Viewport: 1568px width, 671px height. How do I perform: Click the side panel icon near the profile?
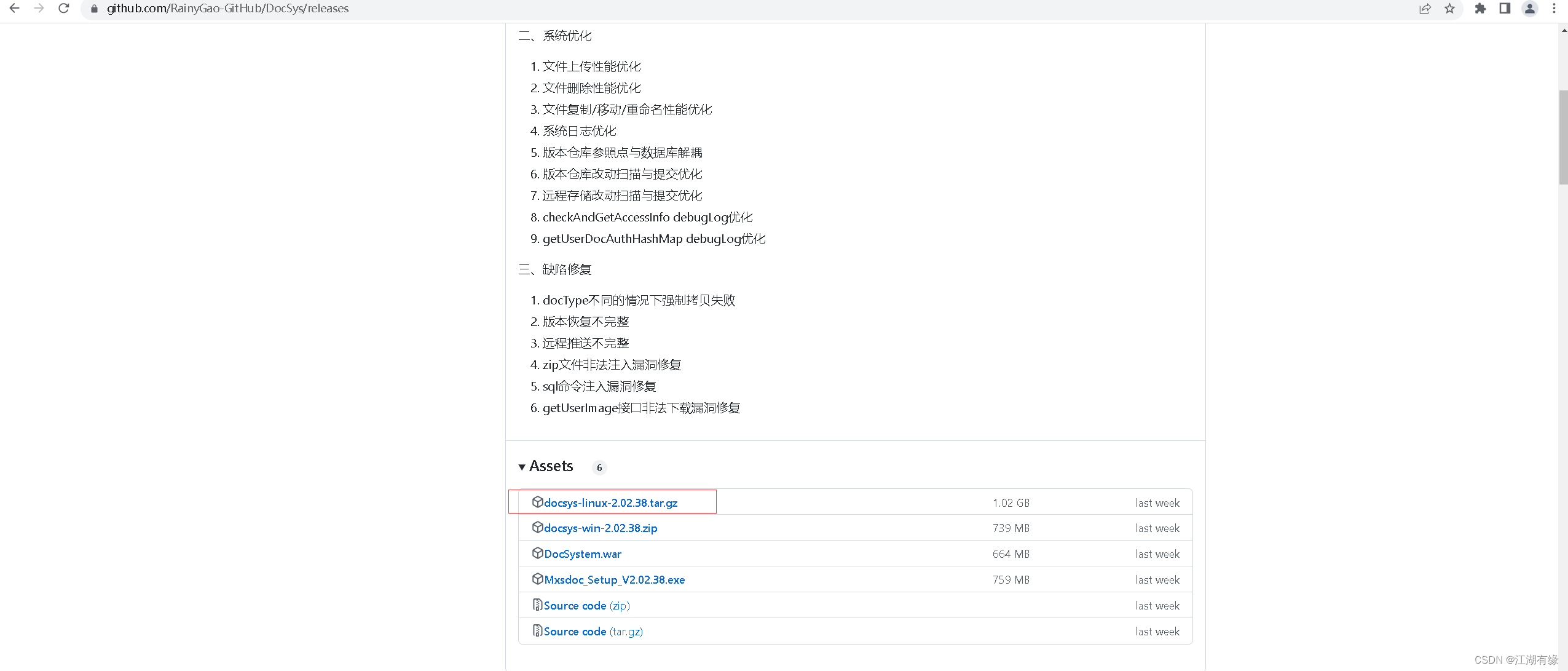click(x=1504, y=9)
